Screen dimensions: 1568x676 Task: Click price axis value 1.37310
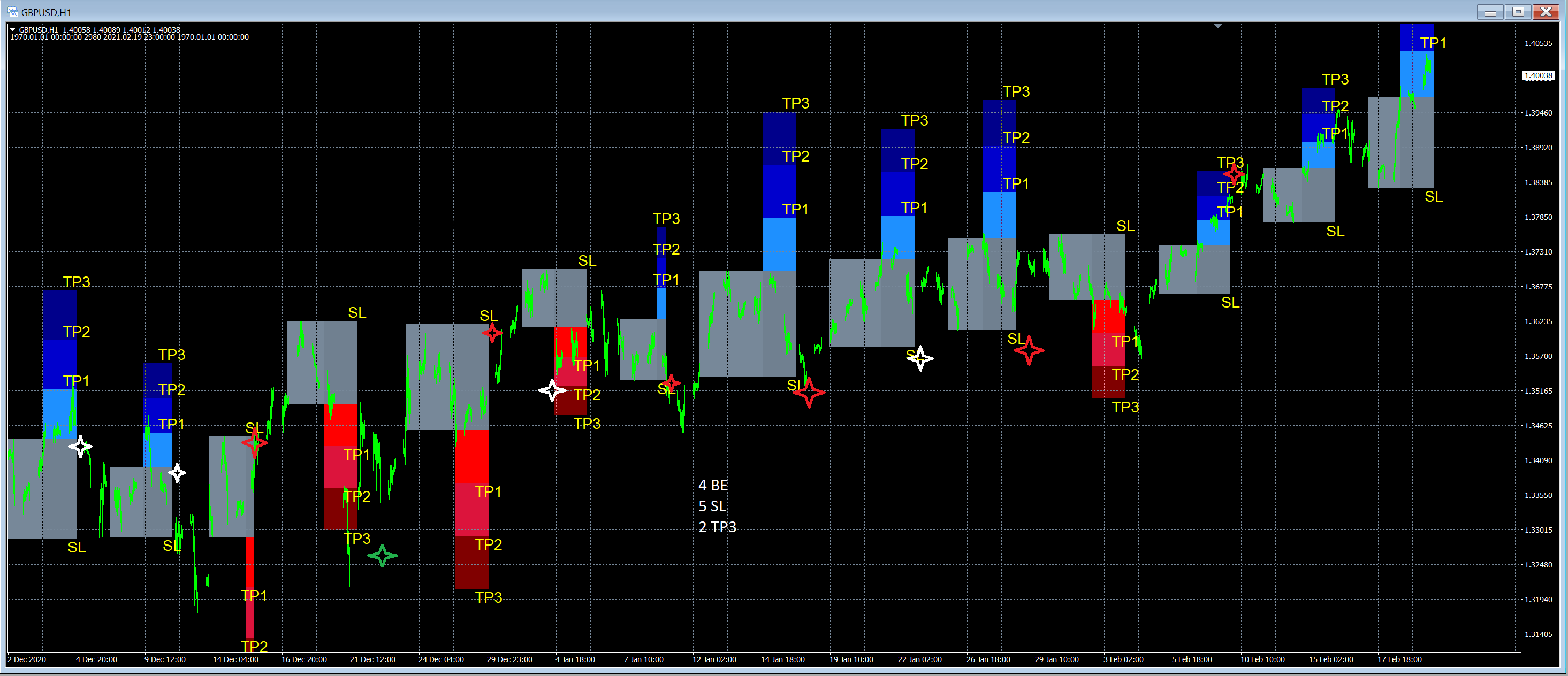1538,251
